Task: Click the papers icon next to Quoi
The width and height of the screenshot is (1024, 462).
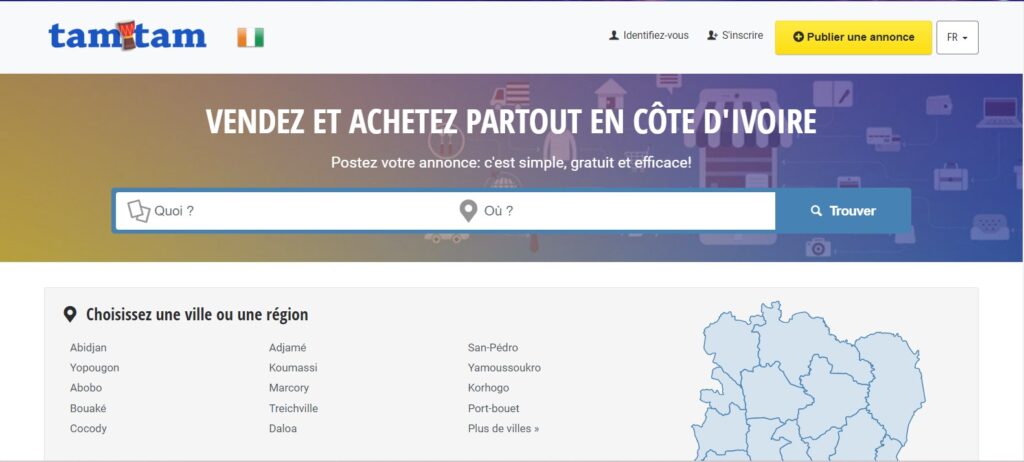Action: coord(138,211)
